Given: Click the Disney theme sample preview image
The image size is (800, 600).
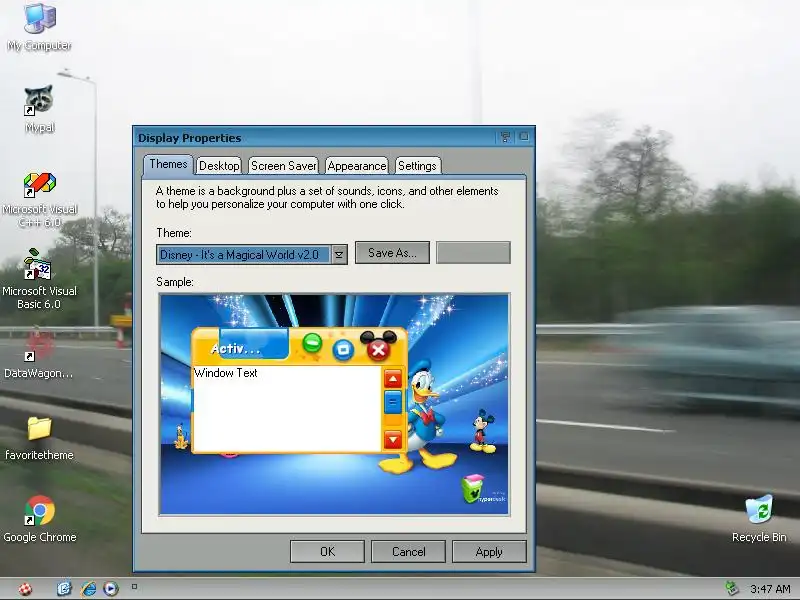Looking at the screenshot, I should [x=334, y=404].
